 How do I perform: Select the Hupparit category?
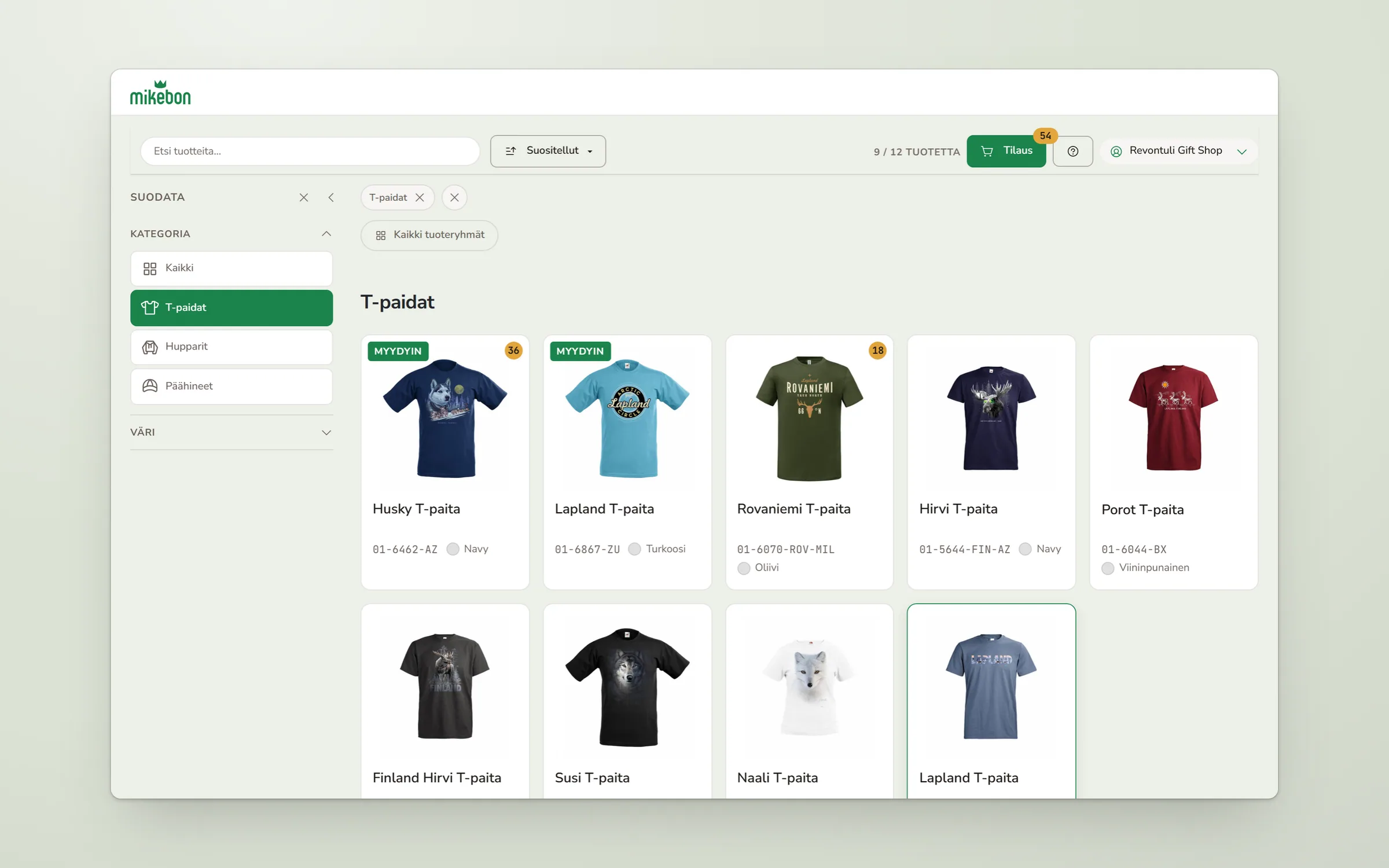[x=231, y=347]
